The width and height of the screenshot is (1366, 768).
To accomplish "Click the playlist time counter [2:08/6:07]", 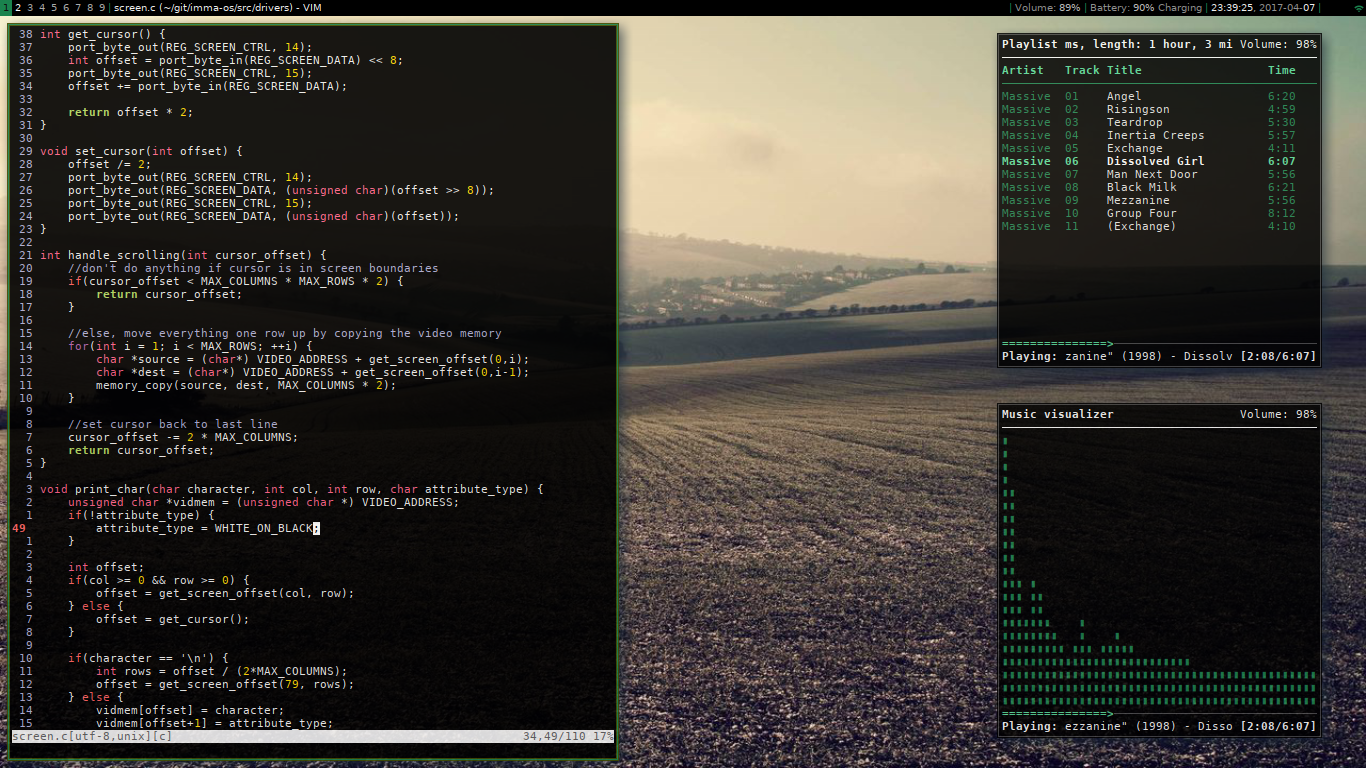I will click(1278, 356).
